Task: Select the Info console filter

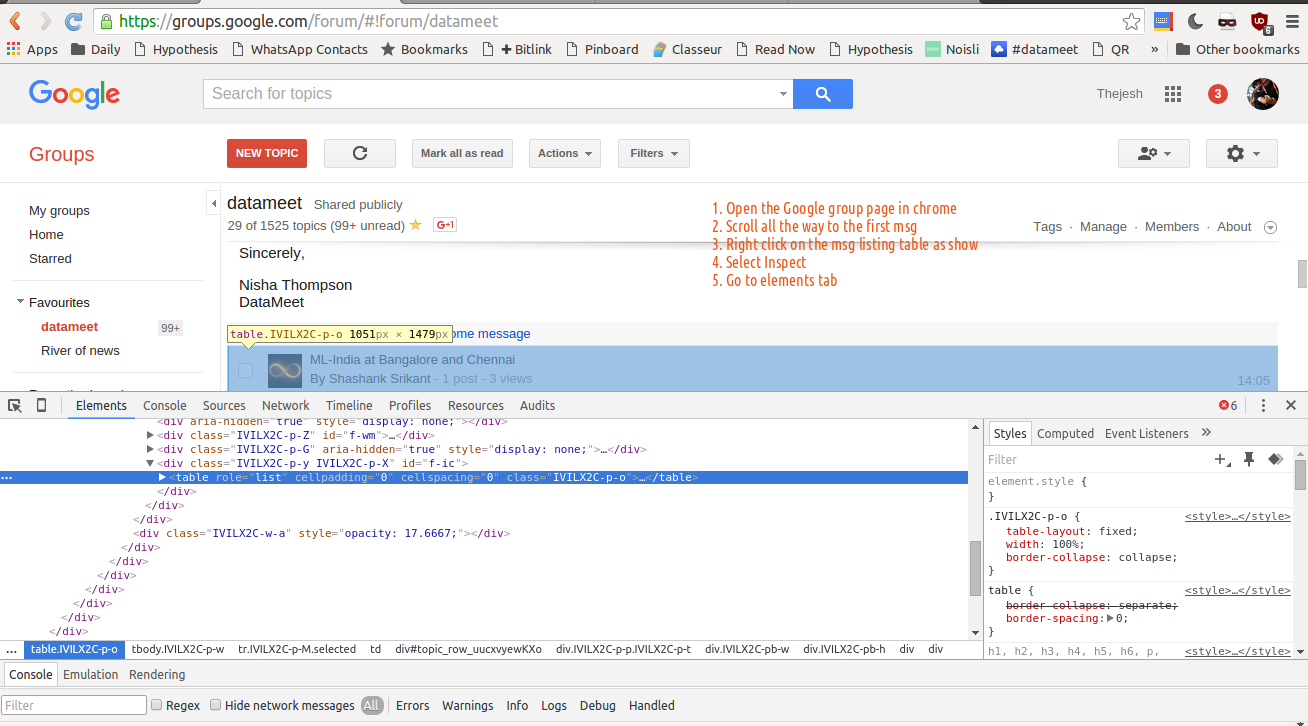Action: (517, 705)
